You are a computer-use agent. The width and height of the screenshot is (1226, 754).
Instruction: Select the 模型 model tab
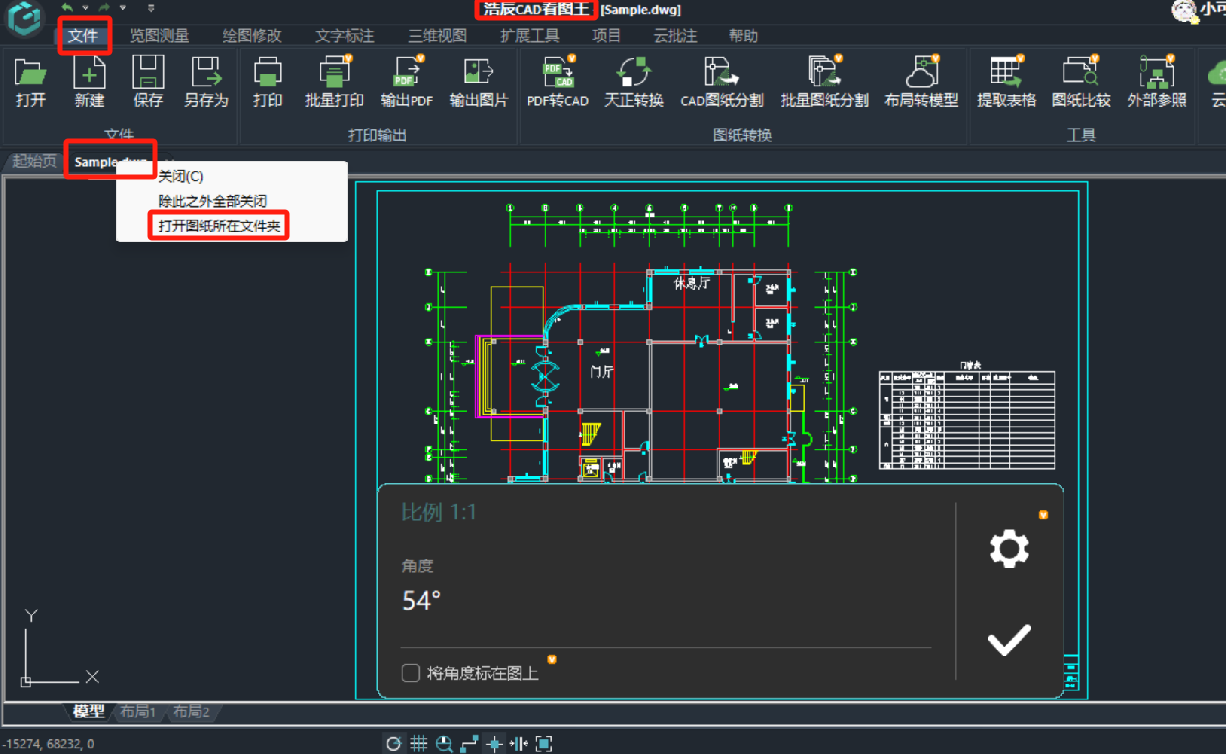pyautogui.click(x=88, y=712)
